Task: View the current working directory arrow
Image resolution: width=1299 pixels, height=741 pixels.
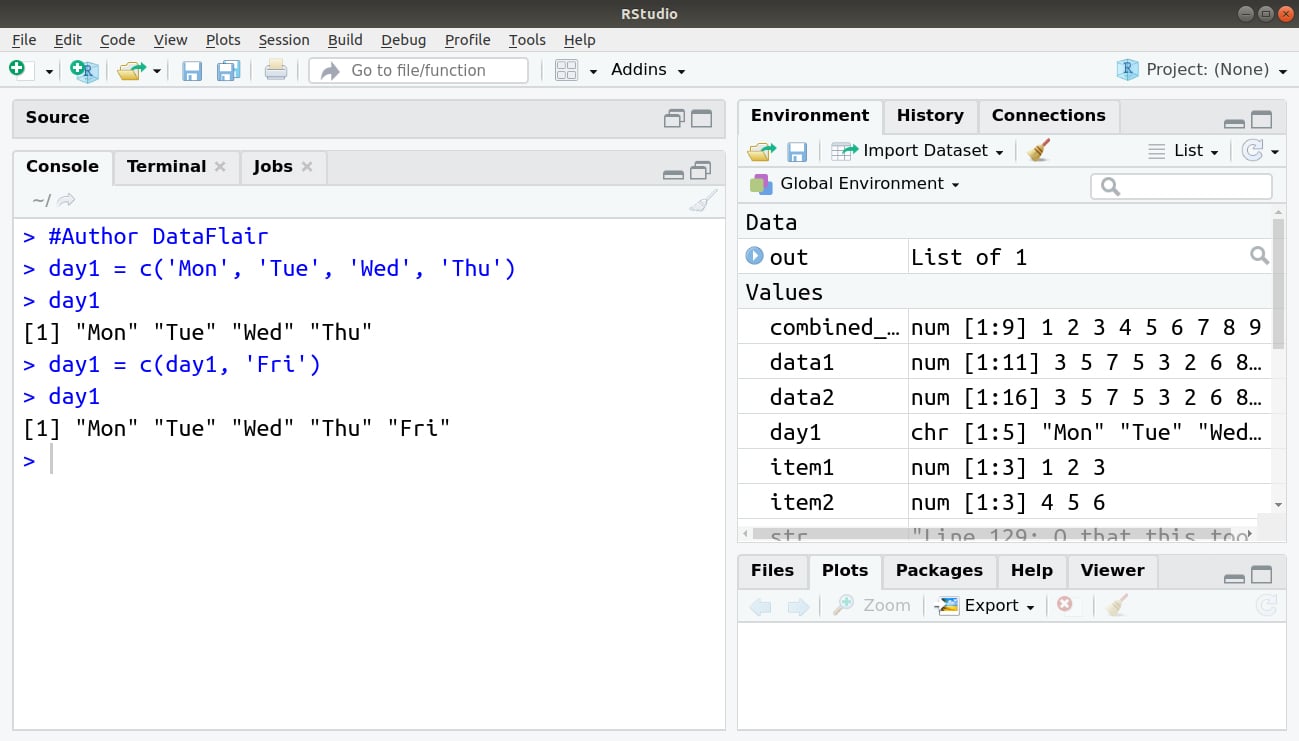Action: (67, 200)
